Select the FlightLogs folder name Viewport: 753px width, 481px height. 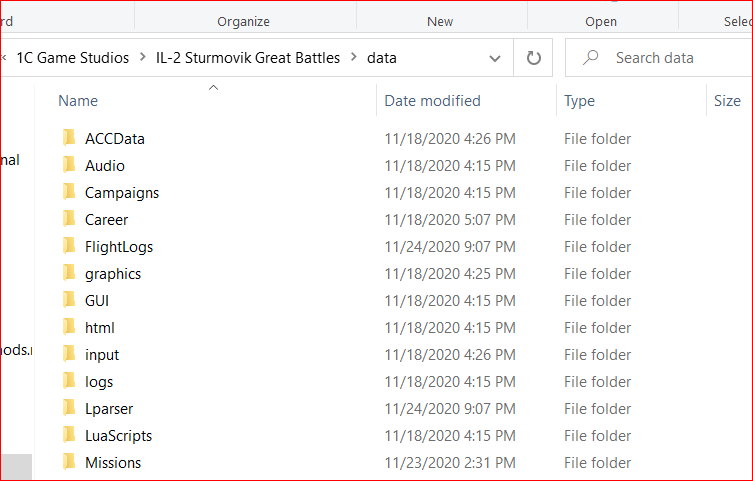pos(119,247)
